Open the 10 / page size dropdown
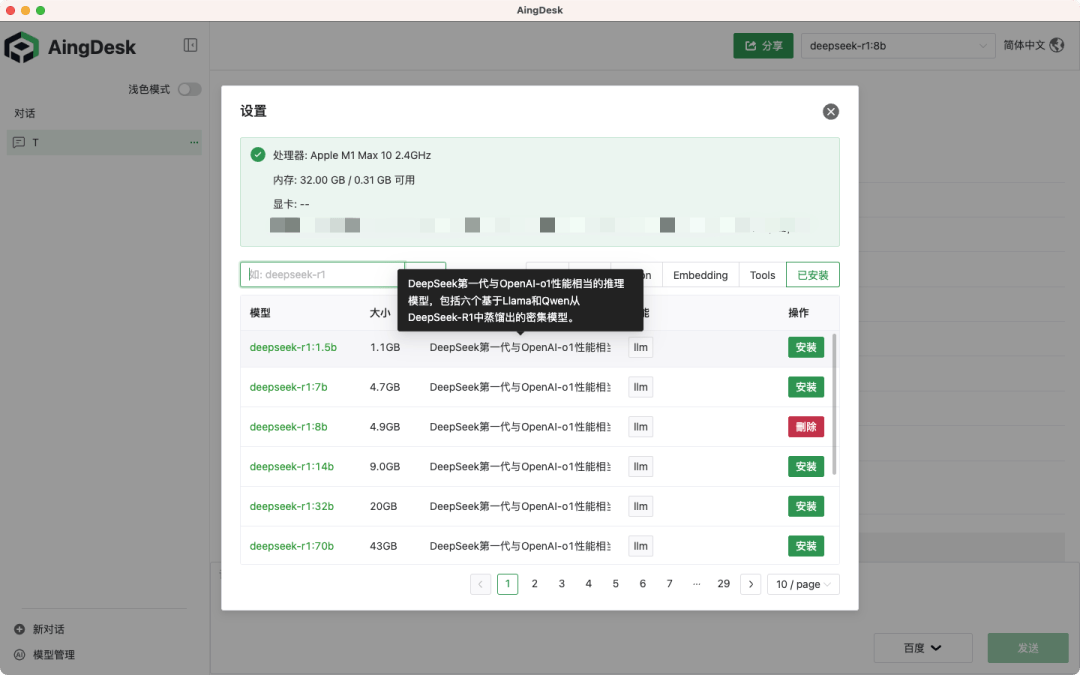This screenshot has width=1080, height=675. click(x=803, y=584)
